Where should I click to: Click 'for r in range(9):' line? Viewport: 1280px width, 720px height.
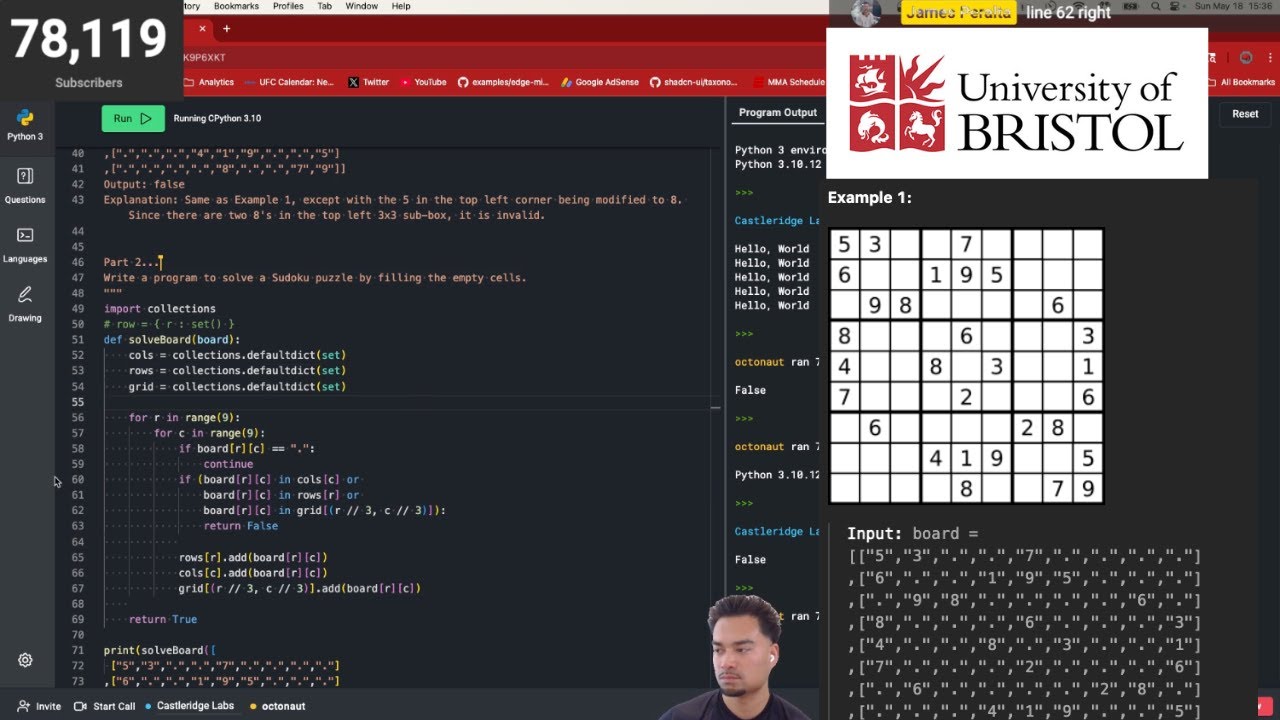tap(185, 418)
